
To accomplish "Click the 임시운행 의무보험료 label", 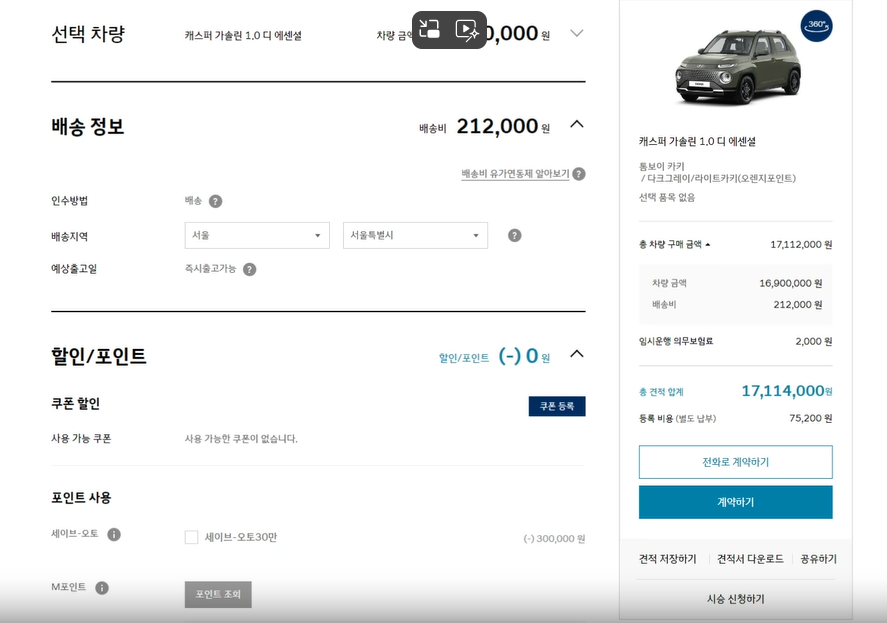I will (x=675, y=341).
